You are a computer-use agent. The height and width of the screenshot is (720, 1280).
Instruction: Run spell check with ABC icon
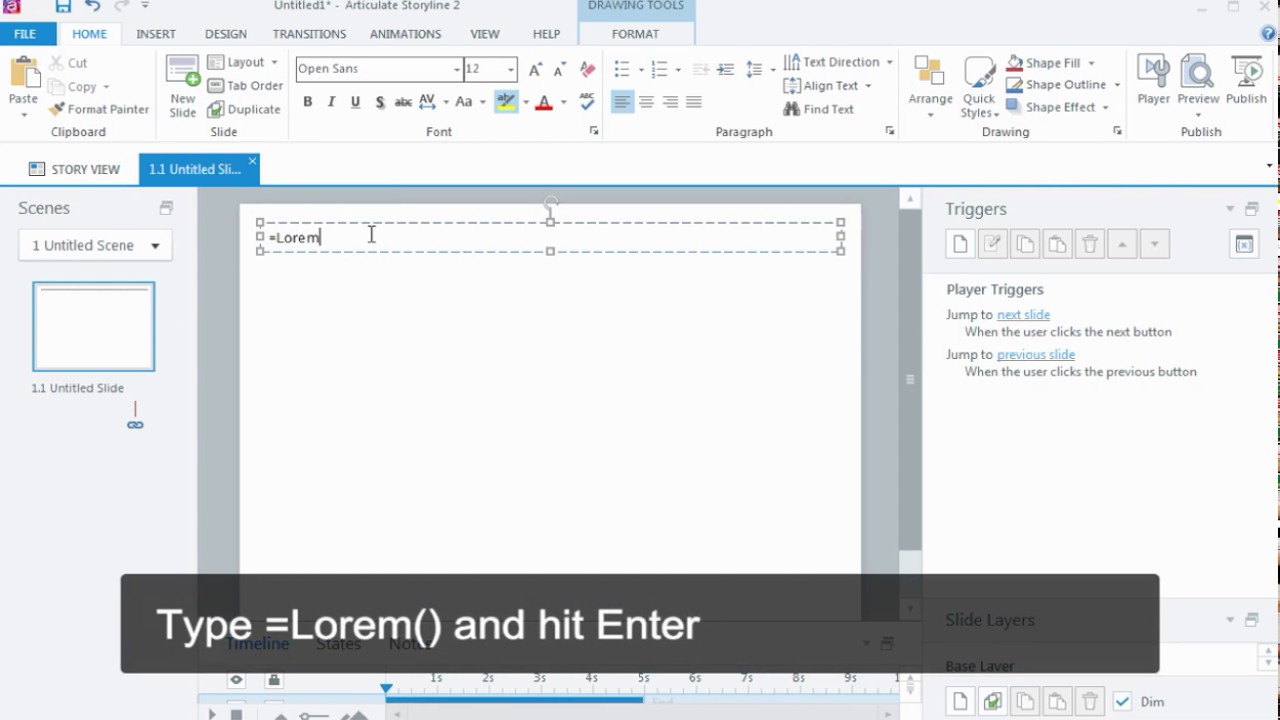[587, 102]
